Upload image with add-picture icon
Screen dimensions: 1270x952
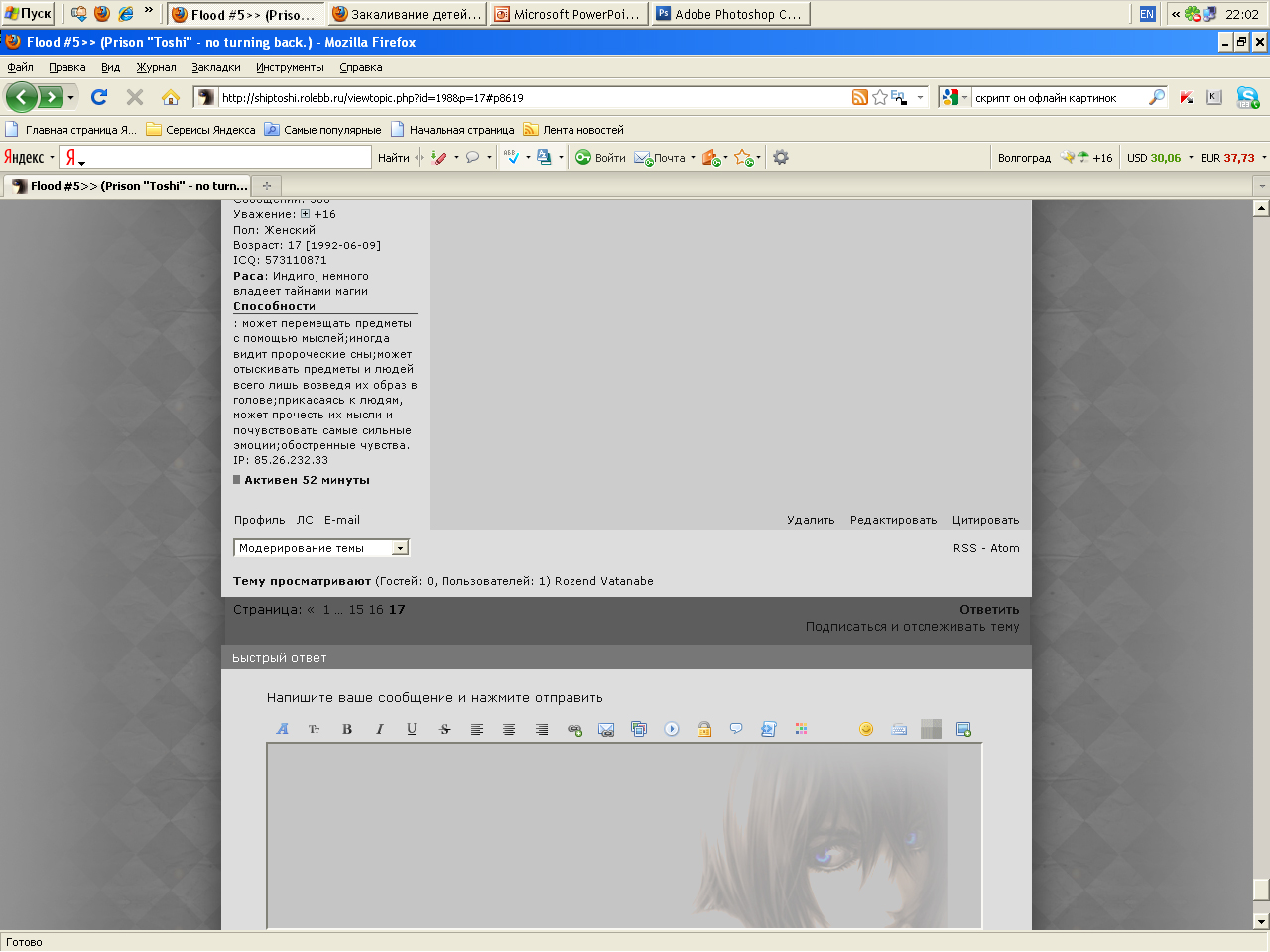[963, 729]
